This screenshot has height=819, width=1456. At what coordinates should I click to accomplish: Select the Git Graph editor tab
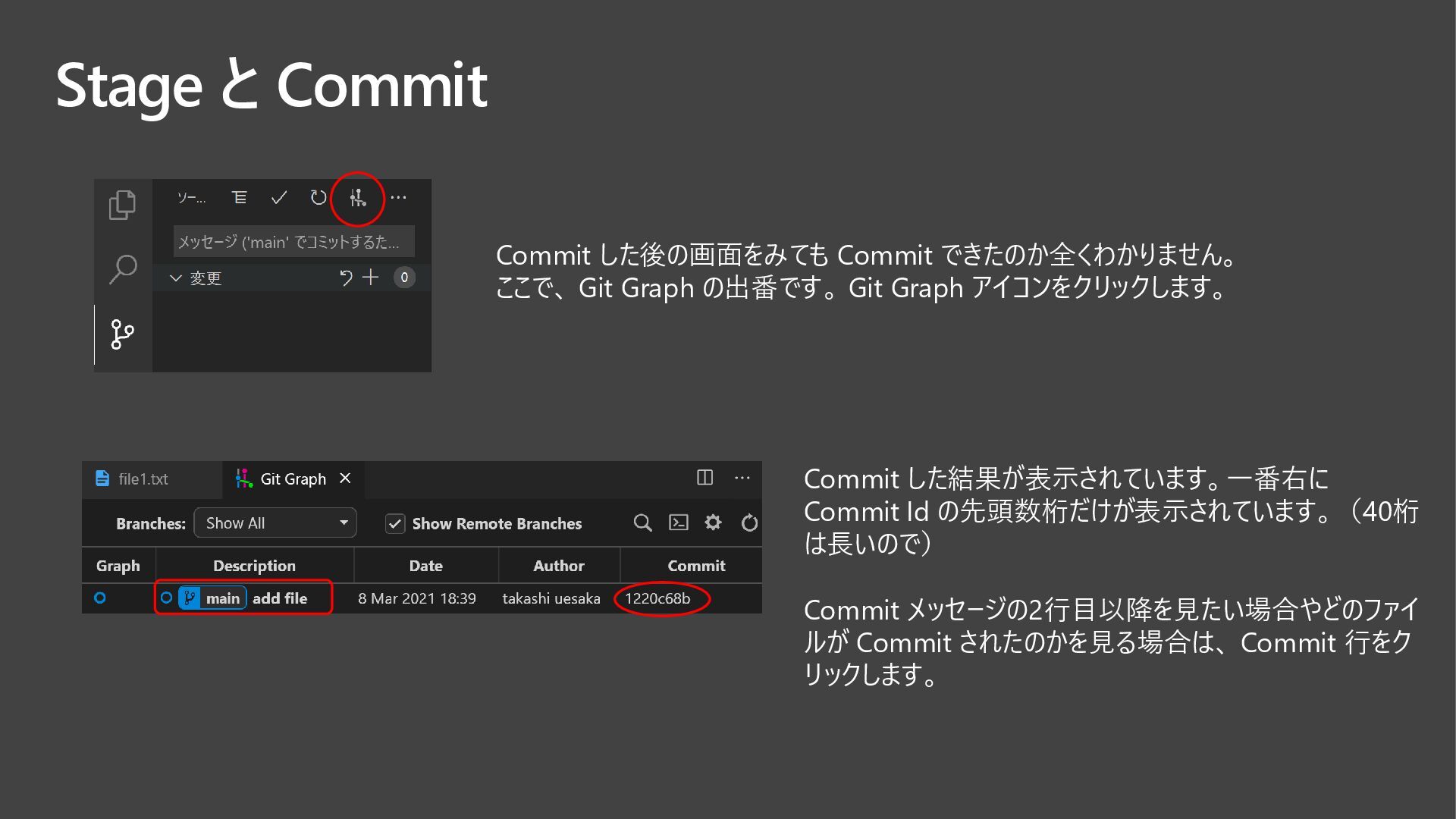click(x=293, y=479)
